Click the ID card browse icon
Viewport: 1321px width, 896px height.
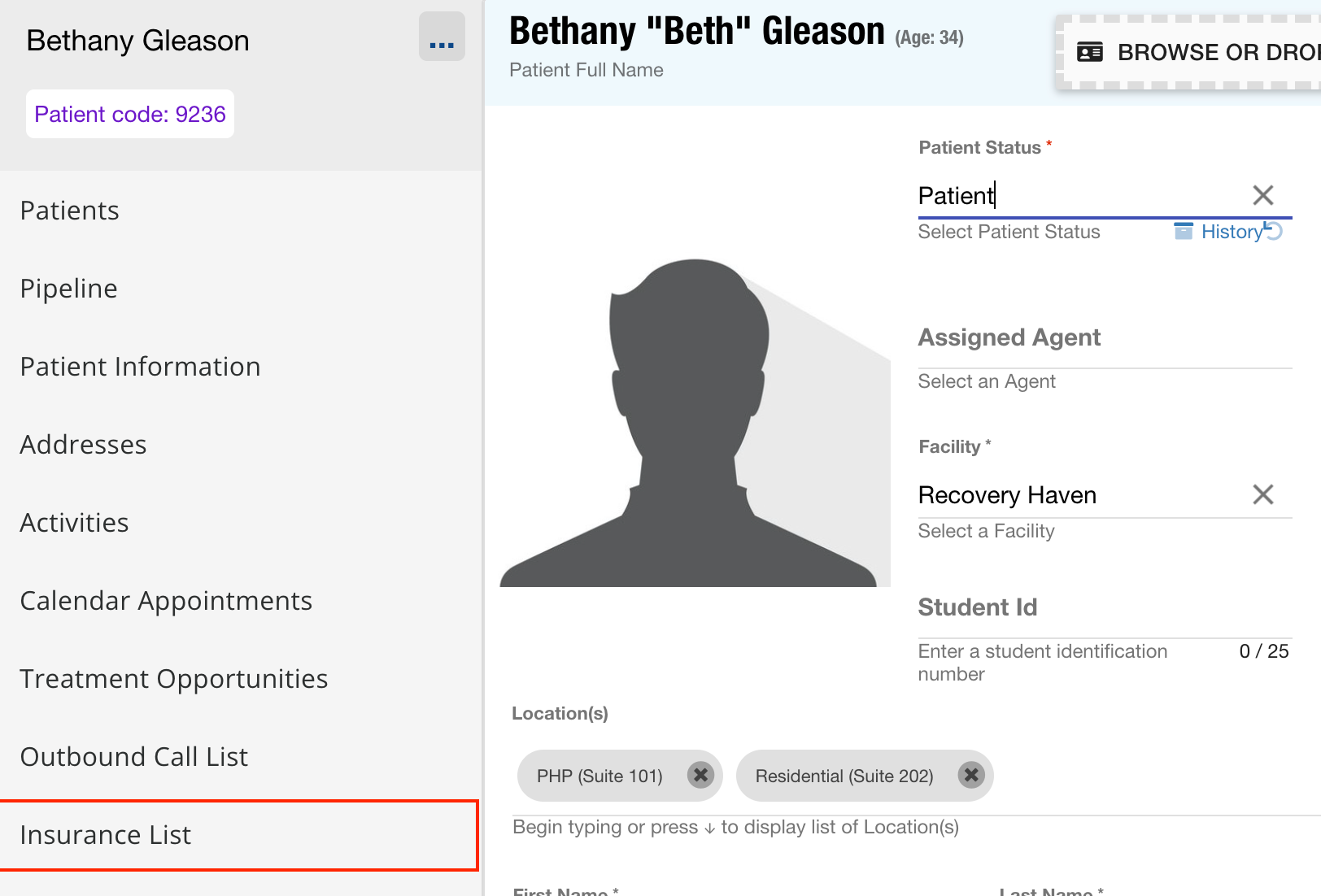click(x=1090, y=53)
